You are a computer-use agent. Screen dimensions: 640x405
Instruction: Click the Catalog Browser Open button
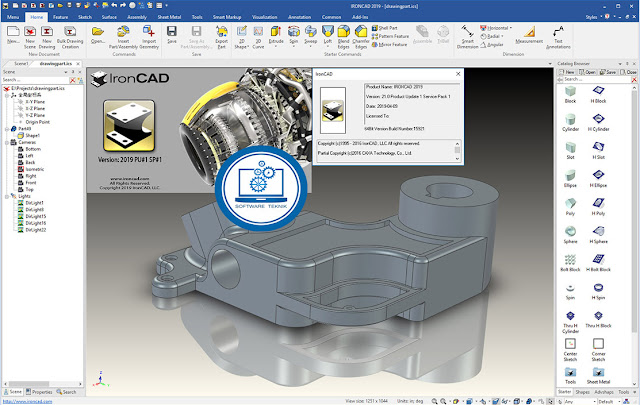click(587, 72)
